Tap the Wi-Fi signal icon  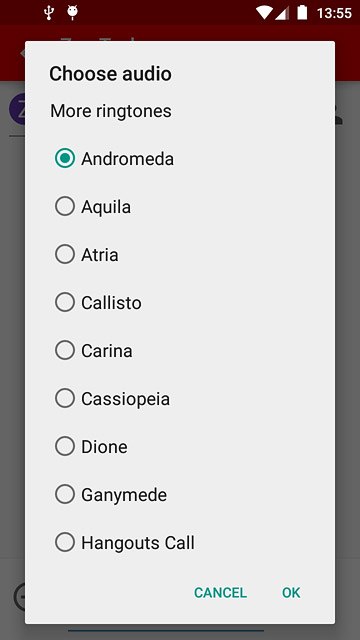(x=264, y=13)
